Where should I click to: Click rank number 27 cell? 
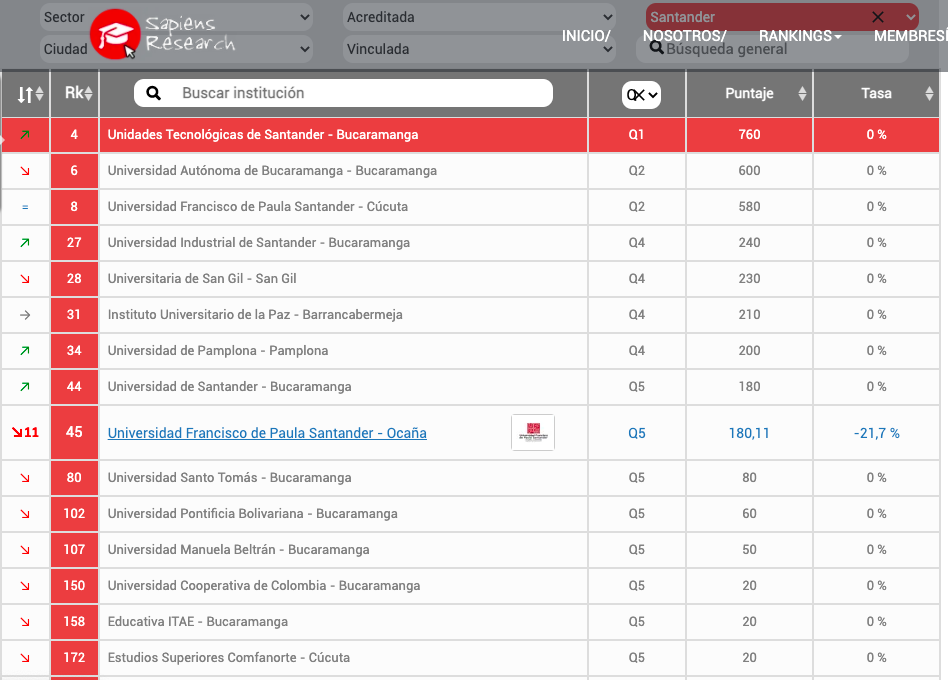tap(74, 243)
